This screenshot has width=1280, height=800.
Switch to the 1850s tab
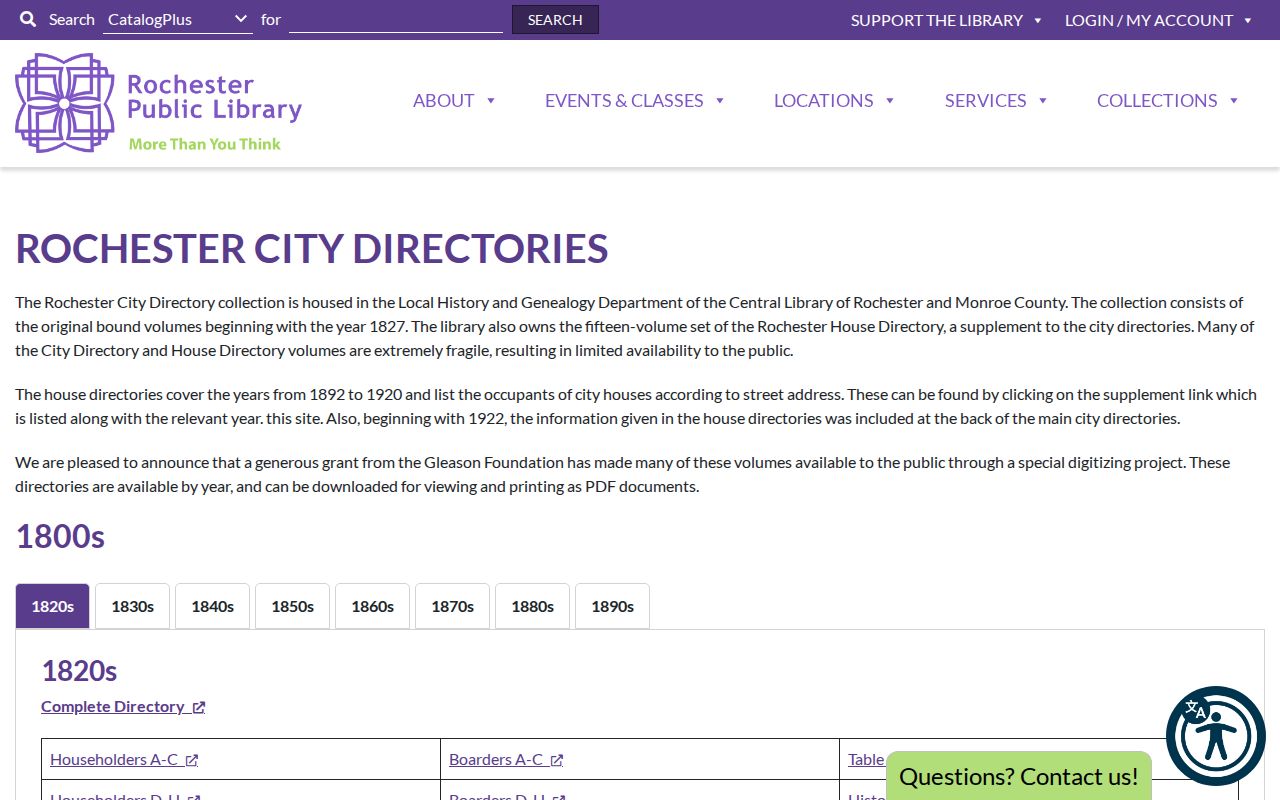pyautogui.click(x=292, y=606)
